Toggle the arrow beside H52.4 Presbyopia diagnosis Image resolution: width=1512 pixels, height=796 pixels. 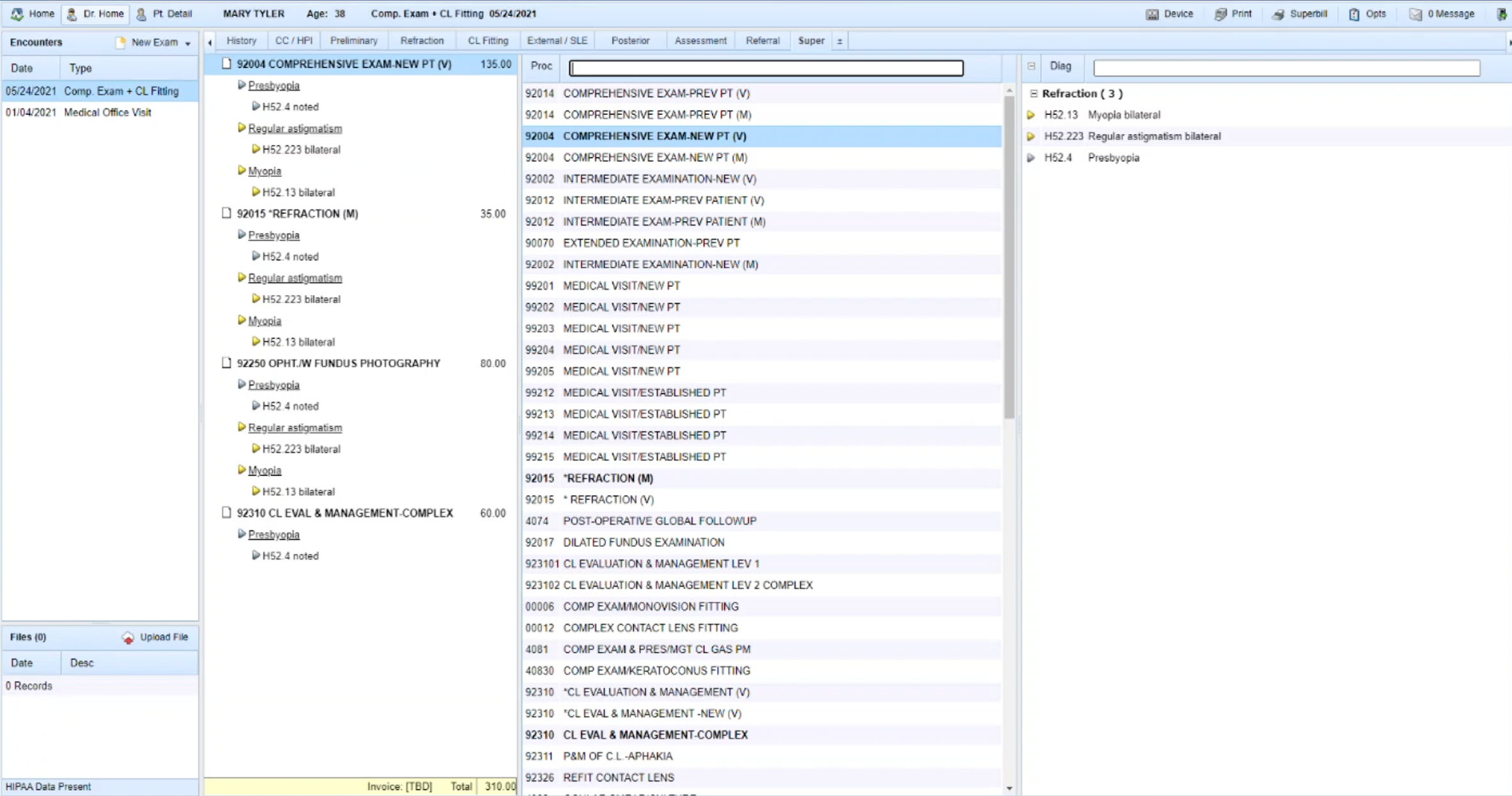click(1031, 158)
